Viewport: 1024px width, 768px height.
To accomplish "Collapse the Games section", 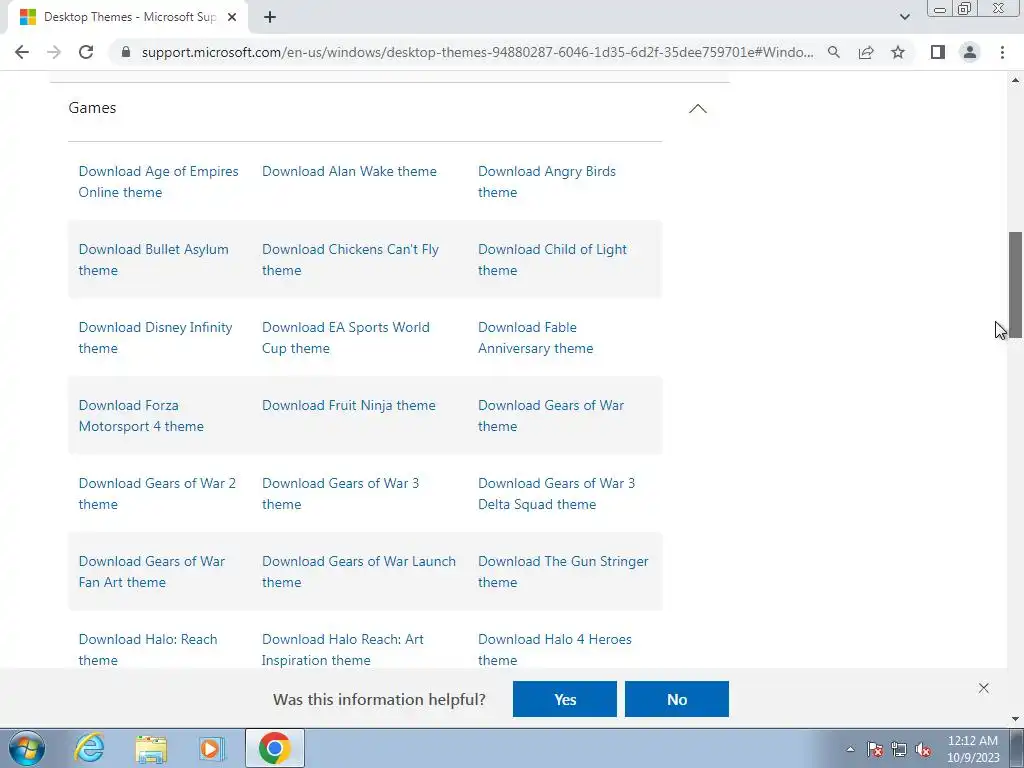I will click(x=697, y=108).
